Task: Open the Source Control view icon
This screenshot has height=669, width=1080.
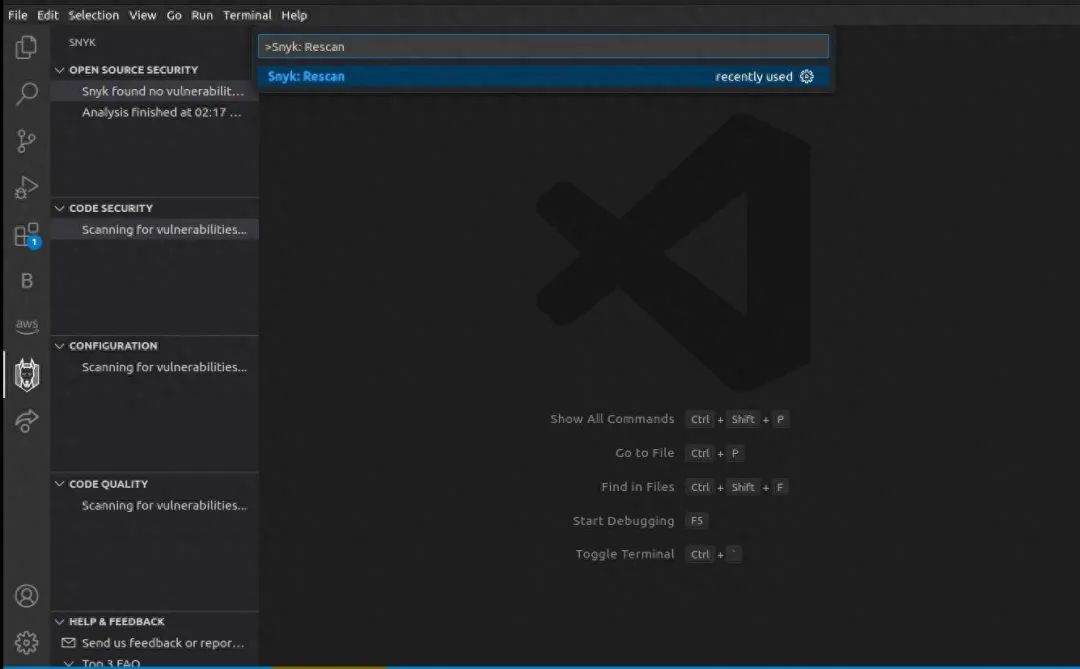Action: pos(26,141)
